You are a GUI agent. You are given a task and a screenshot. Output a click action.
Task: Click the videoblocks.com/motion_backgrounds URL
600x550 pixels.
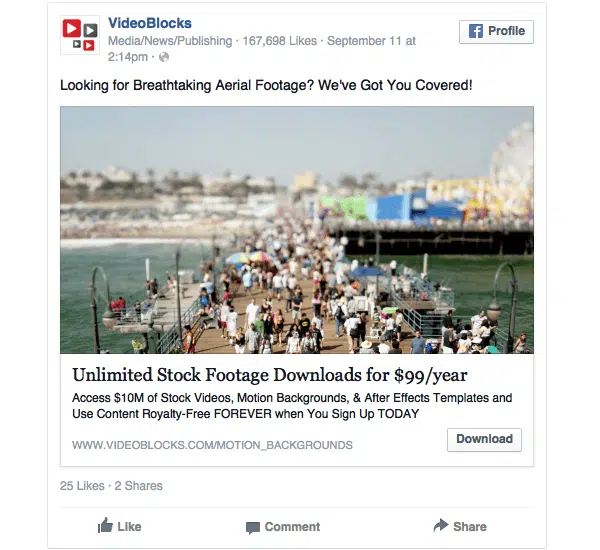tap(212, 445)
